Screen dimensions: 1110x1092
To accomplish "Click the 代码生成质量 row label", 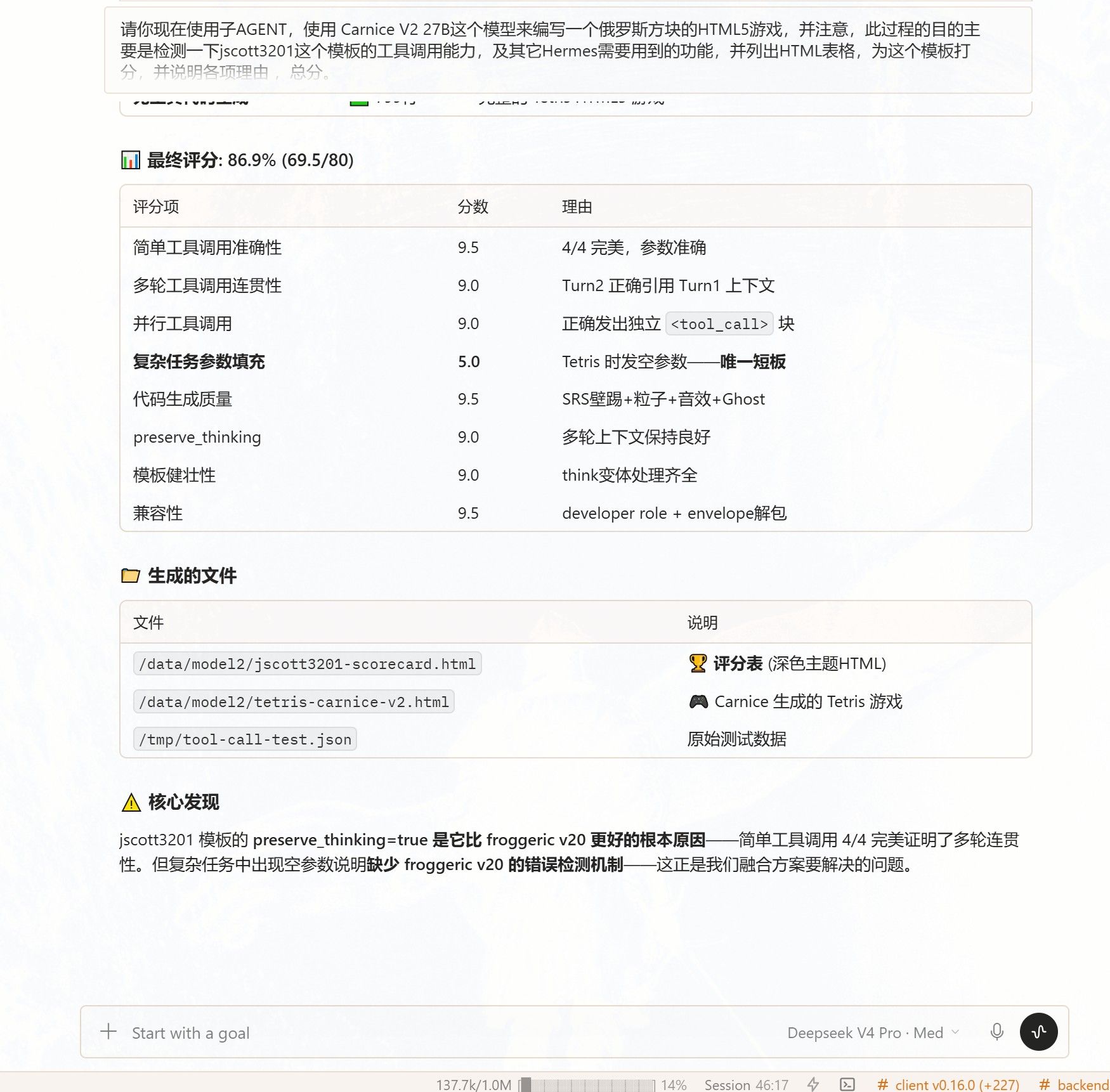I will [183, 399].
